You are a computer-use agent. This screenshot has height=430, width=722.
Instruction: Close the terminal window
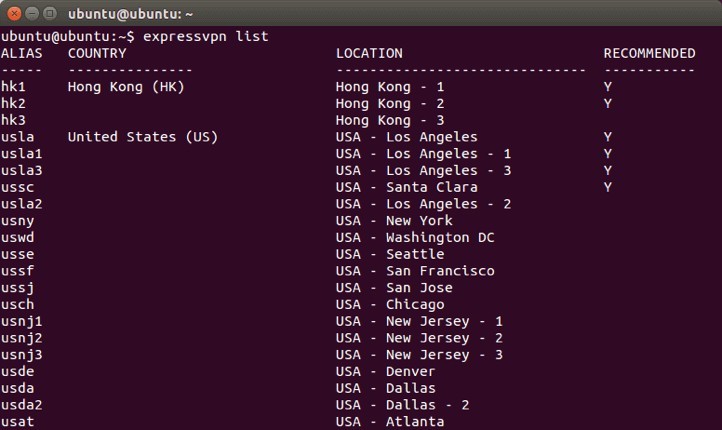(x=14, y=13)
